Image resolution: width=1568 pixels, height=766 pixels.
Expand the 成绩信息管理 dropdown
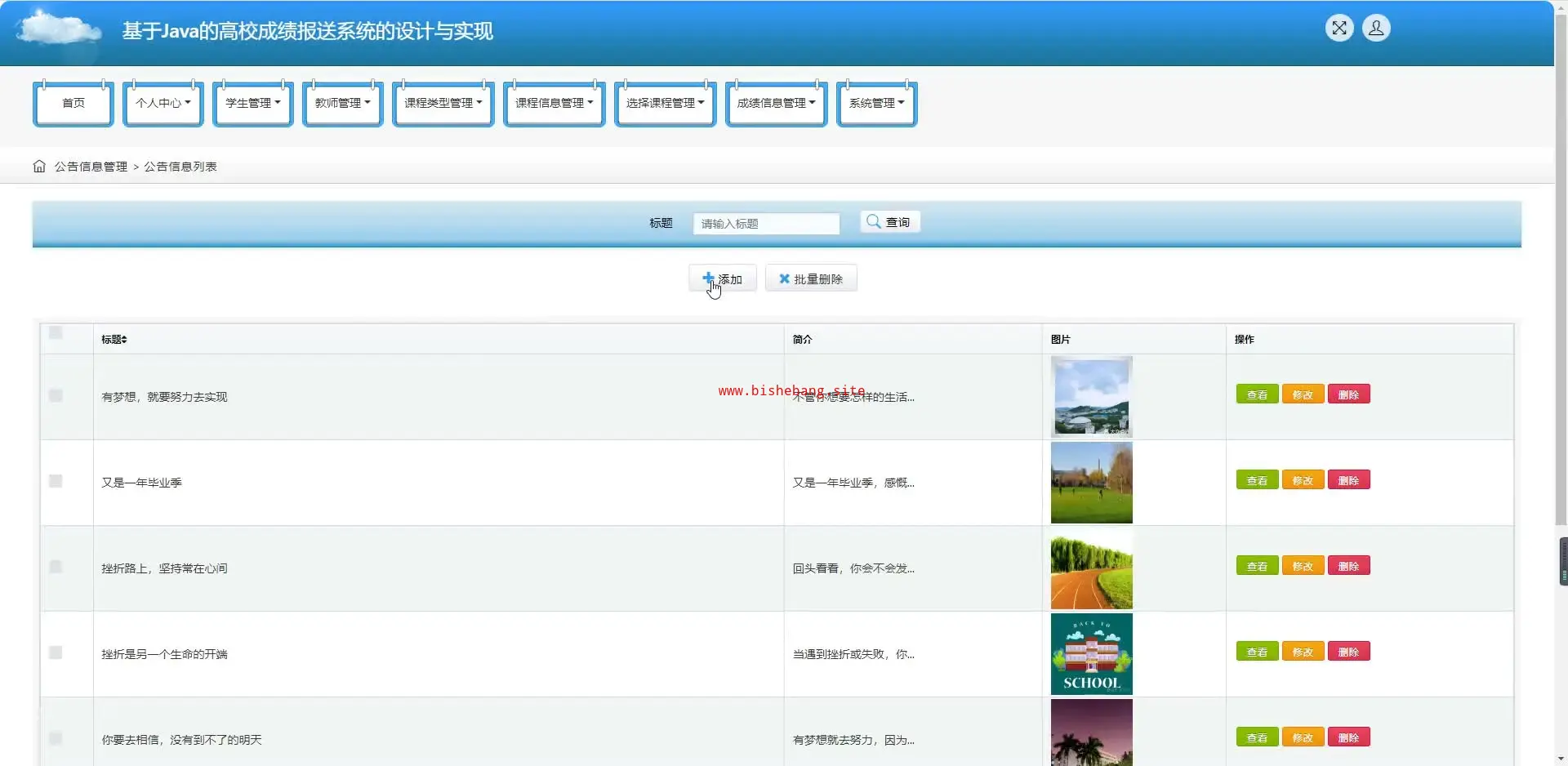[x=776, y=103]
